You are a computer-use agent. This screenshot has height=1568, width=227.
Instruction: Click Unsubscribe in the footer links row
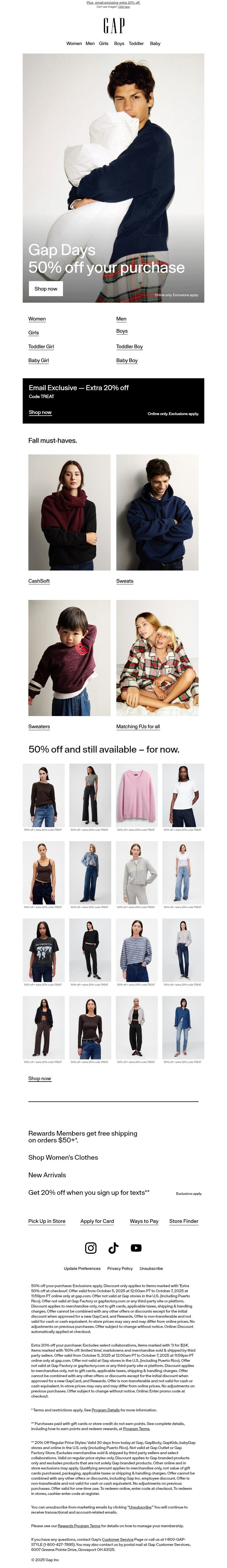pos(151,1268)
